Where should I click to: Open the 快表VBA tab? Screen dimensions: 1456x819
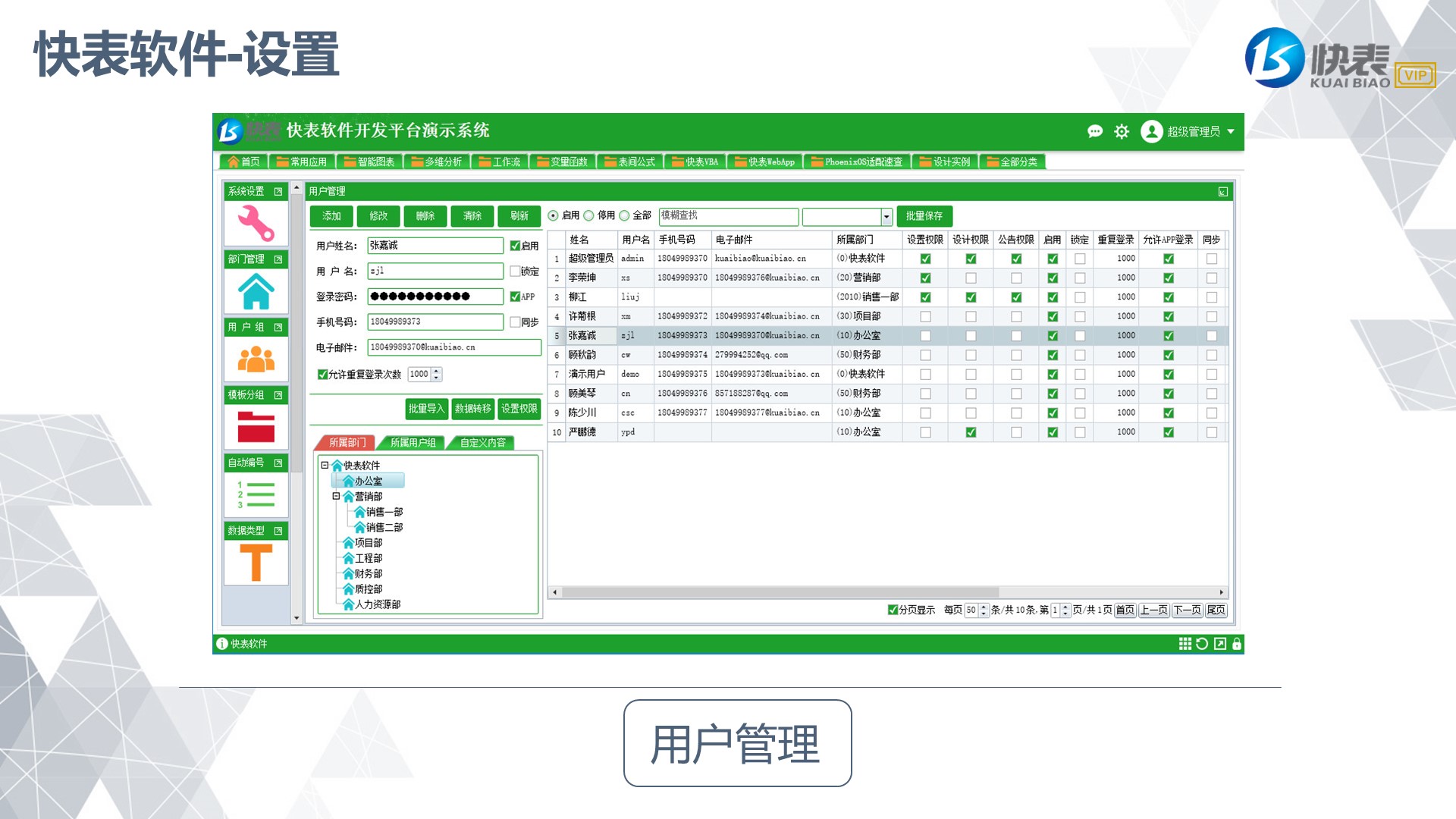coord(695,162)
